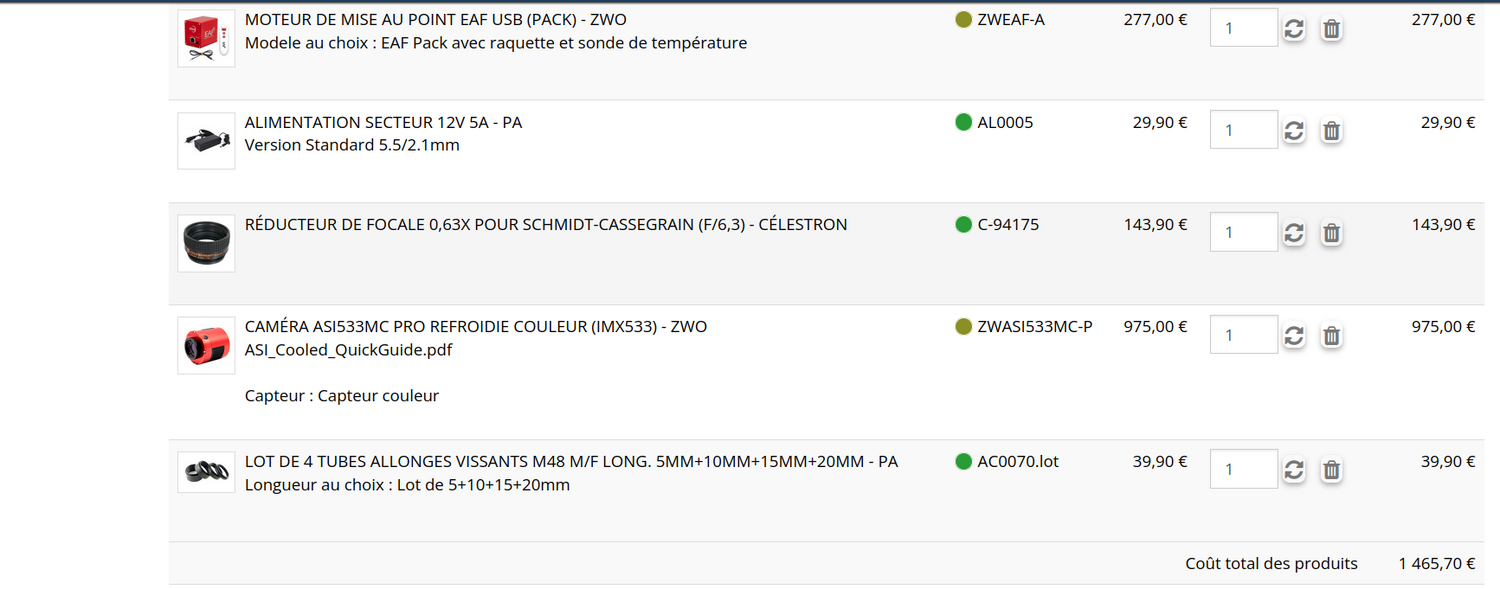This screenshot has width=1500, height=589.
Task: Open the Caméra ASI533MC Pro product page
Action: tap(475, 327)
